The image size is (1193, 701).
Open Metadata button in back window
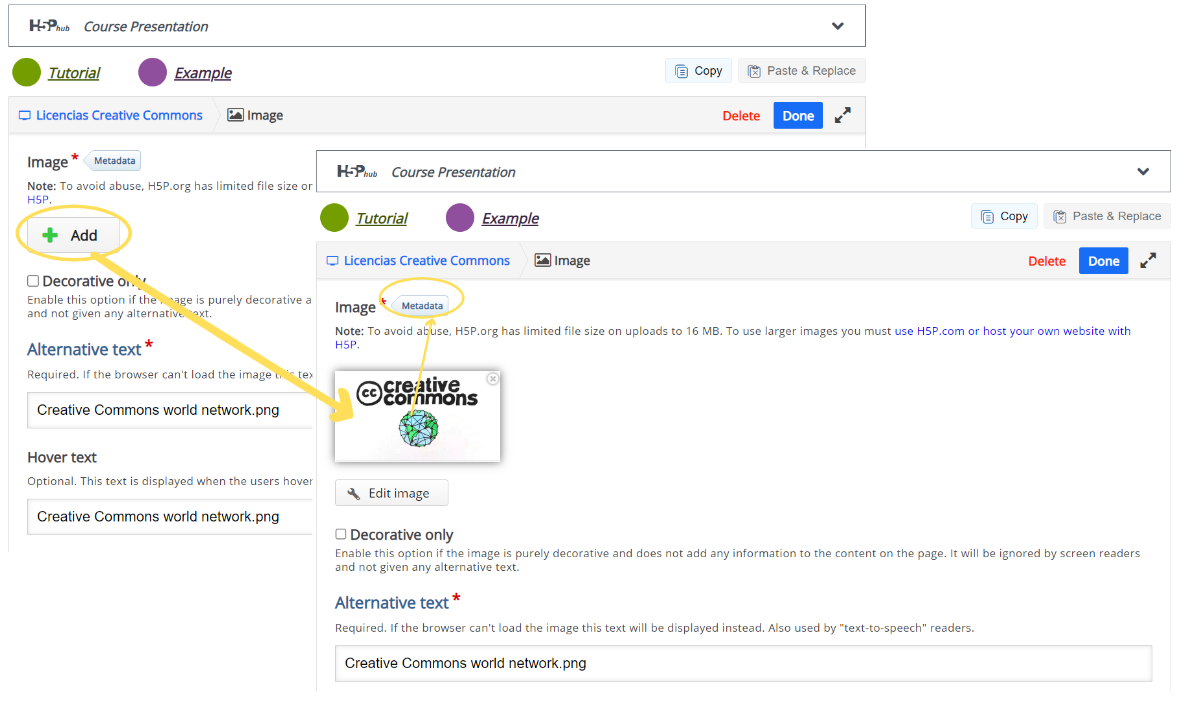pyautogui.click(x=114, y=161)
